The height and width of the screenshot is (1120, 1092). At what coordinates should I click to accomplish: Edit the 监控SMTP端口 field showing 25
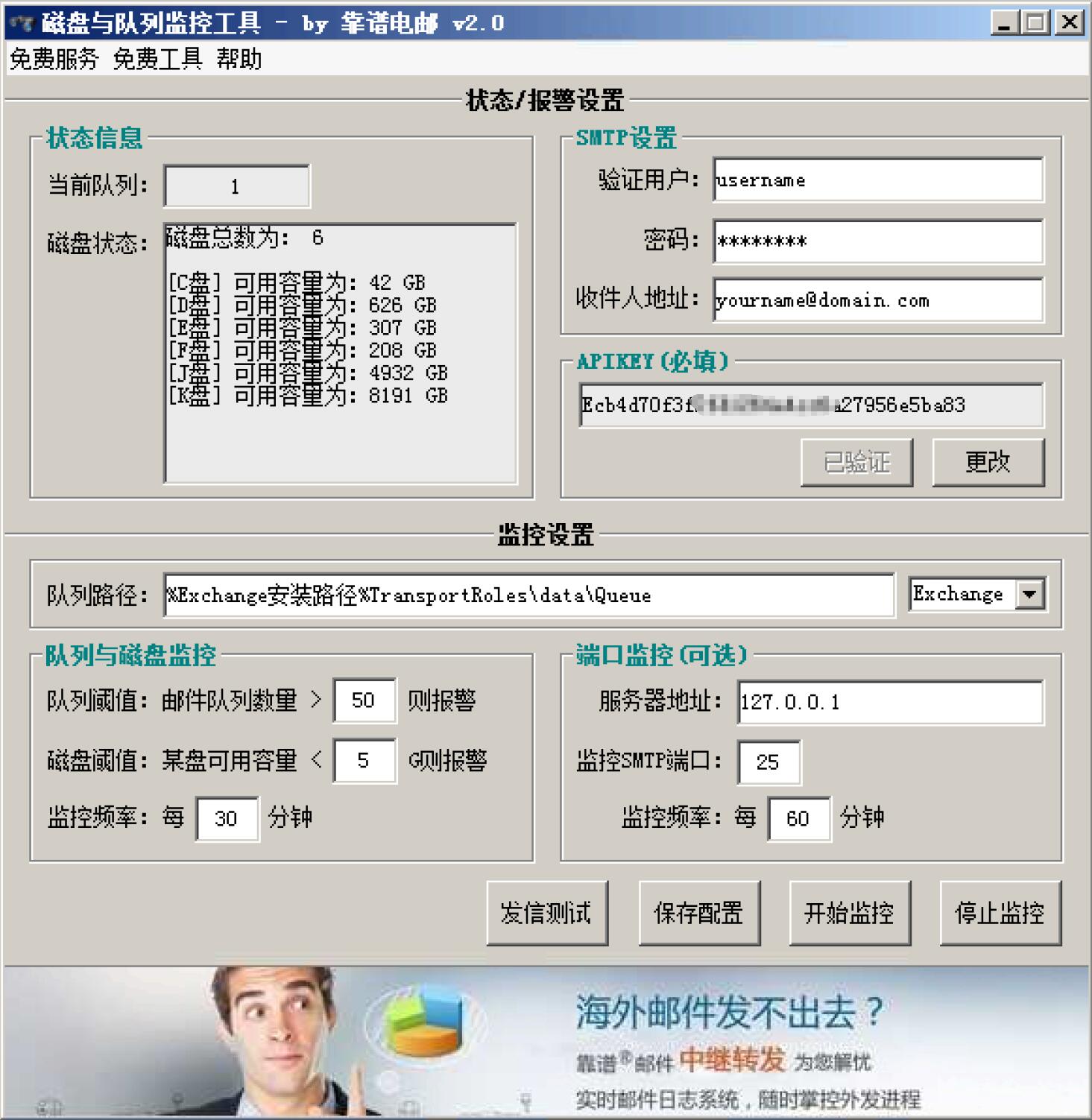coord(768,762)
